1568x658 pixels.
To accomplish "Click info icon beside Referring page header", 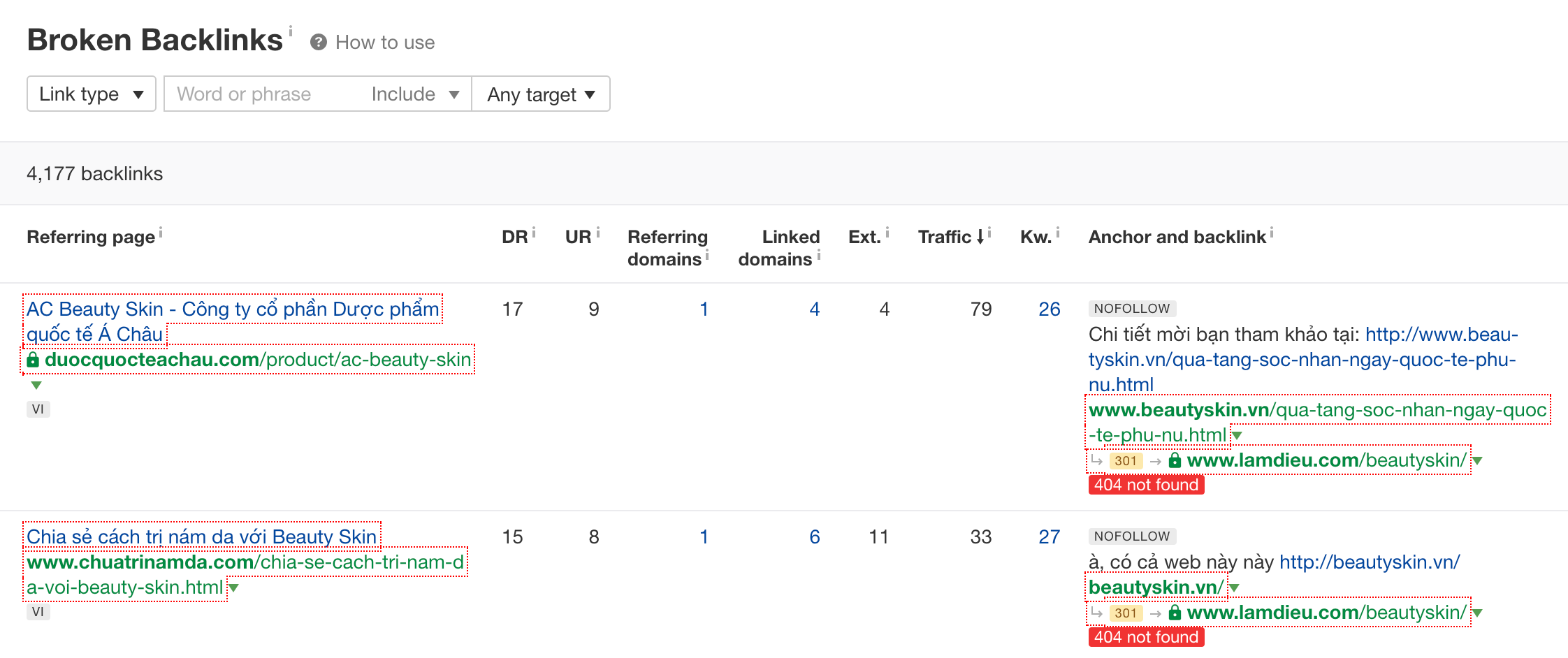I will (161, 233).
